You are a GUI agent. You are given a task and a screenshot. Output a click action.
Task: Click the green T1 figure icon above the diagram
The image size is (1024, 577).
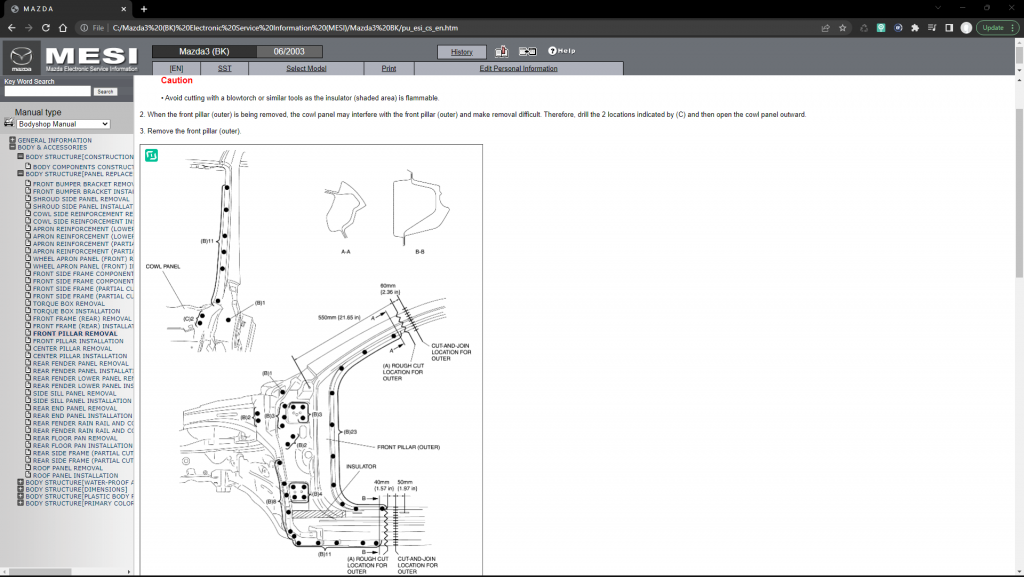(153, 155)
